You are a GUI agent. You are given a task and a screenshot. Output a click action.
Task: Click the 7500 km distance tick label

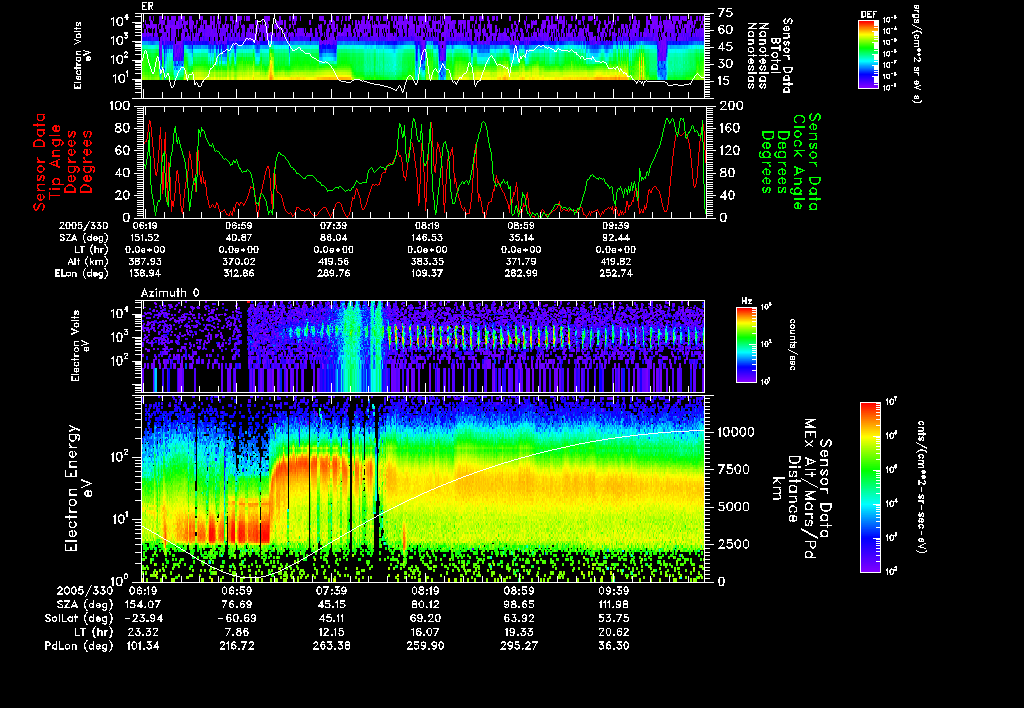tap(734, 469)
